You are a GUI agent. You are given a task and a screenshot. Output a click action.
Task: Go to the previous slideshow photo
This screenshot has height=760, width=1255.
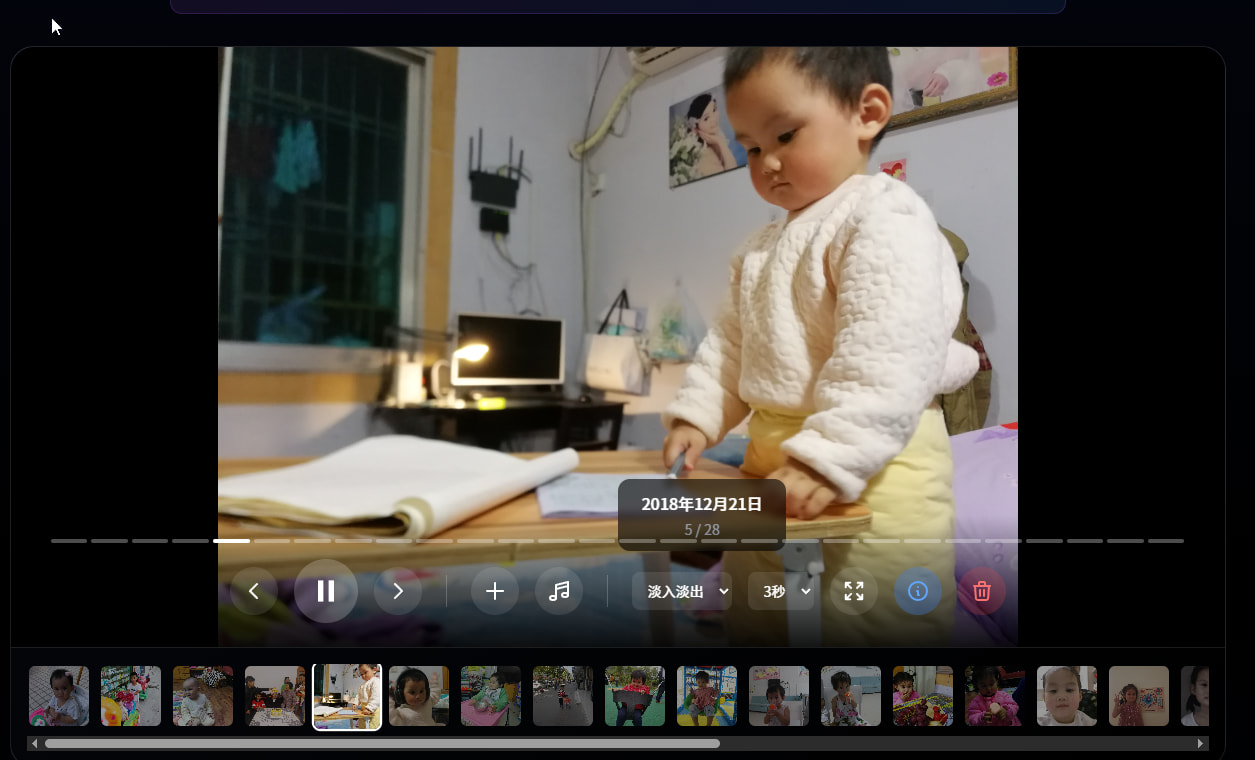click(254, 591)
